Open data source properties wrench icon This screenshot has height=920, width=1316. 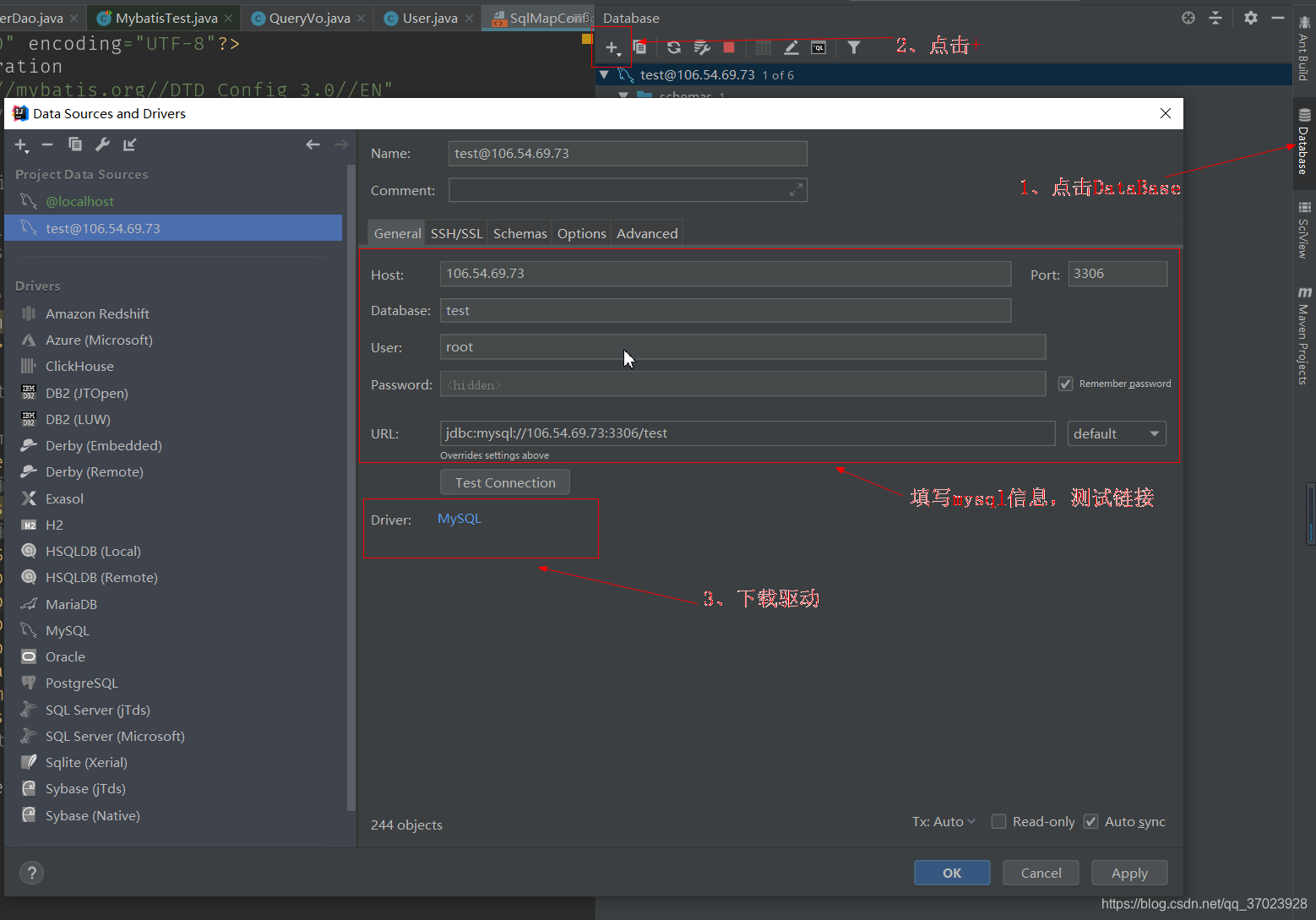(x=102, y=144)
